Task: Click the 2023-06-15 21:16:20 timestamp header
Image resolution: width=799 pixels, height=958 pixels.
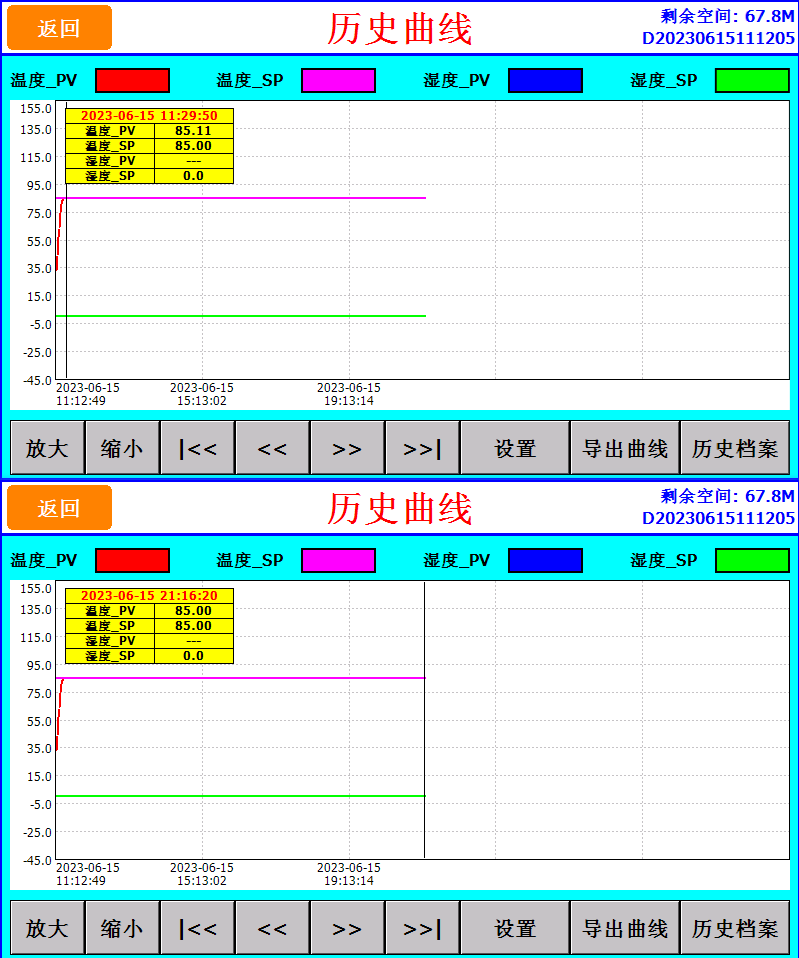Action: pyautogui.click(x=149, y=595)
